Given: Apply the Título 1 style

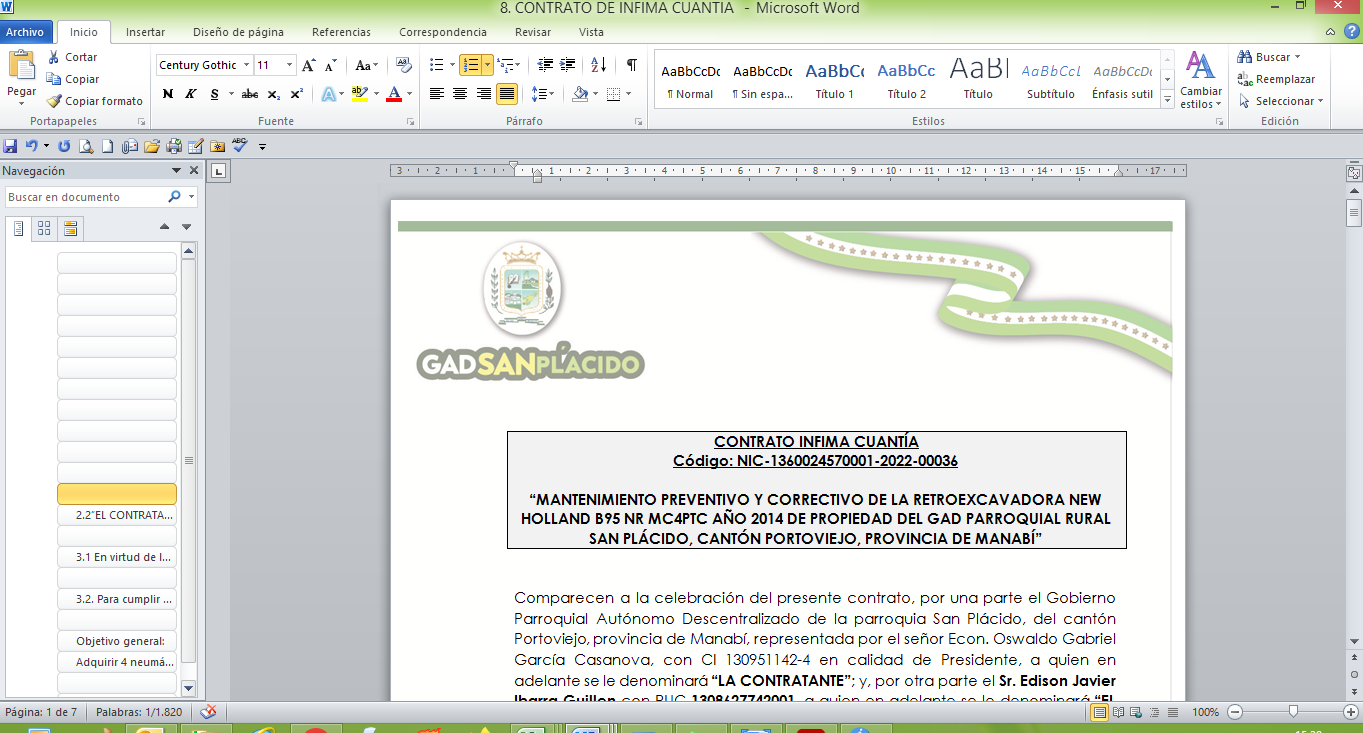Looking at the screenshot, I should pos(834,81).
